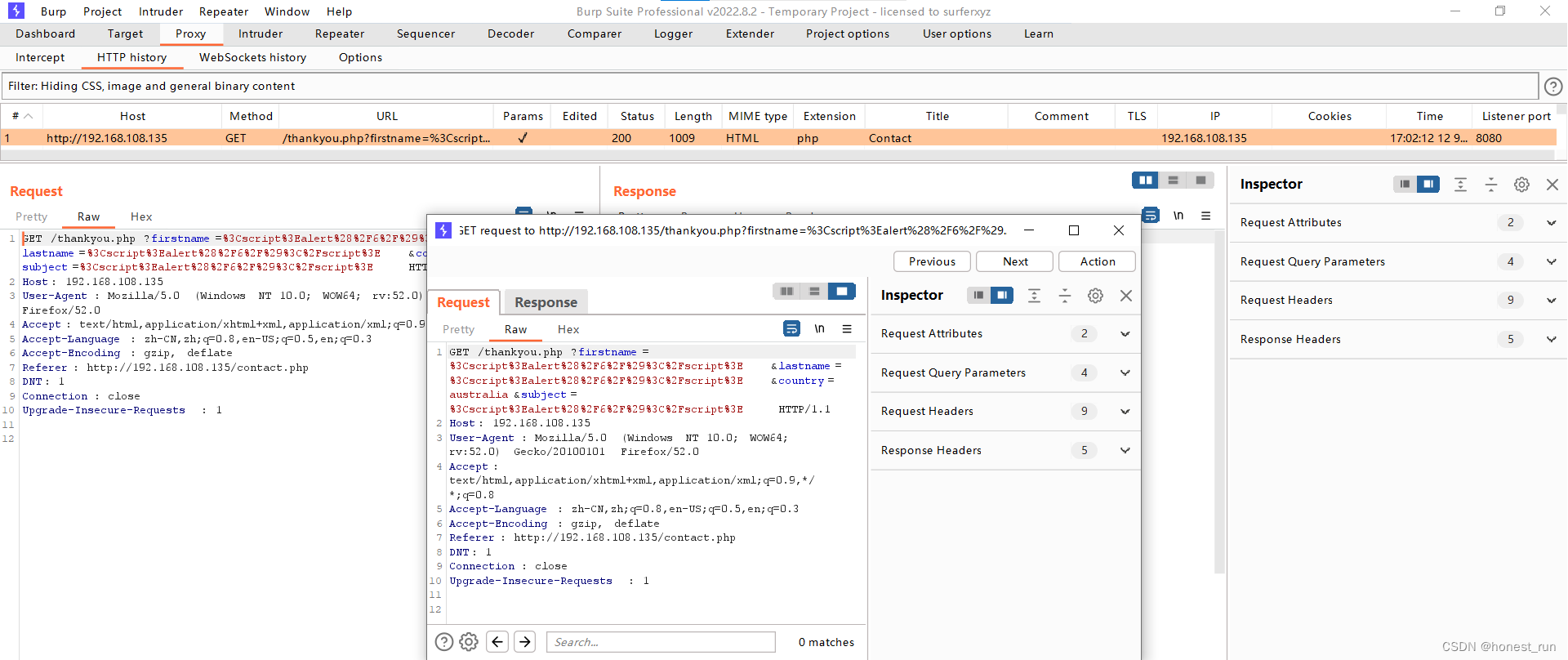Screen dimensions: 1568x660
Task: Select combined tab layout in the main window
Action: point(1200,181)
